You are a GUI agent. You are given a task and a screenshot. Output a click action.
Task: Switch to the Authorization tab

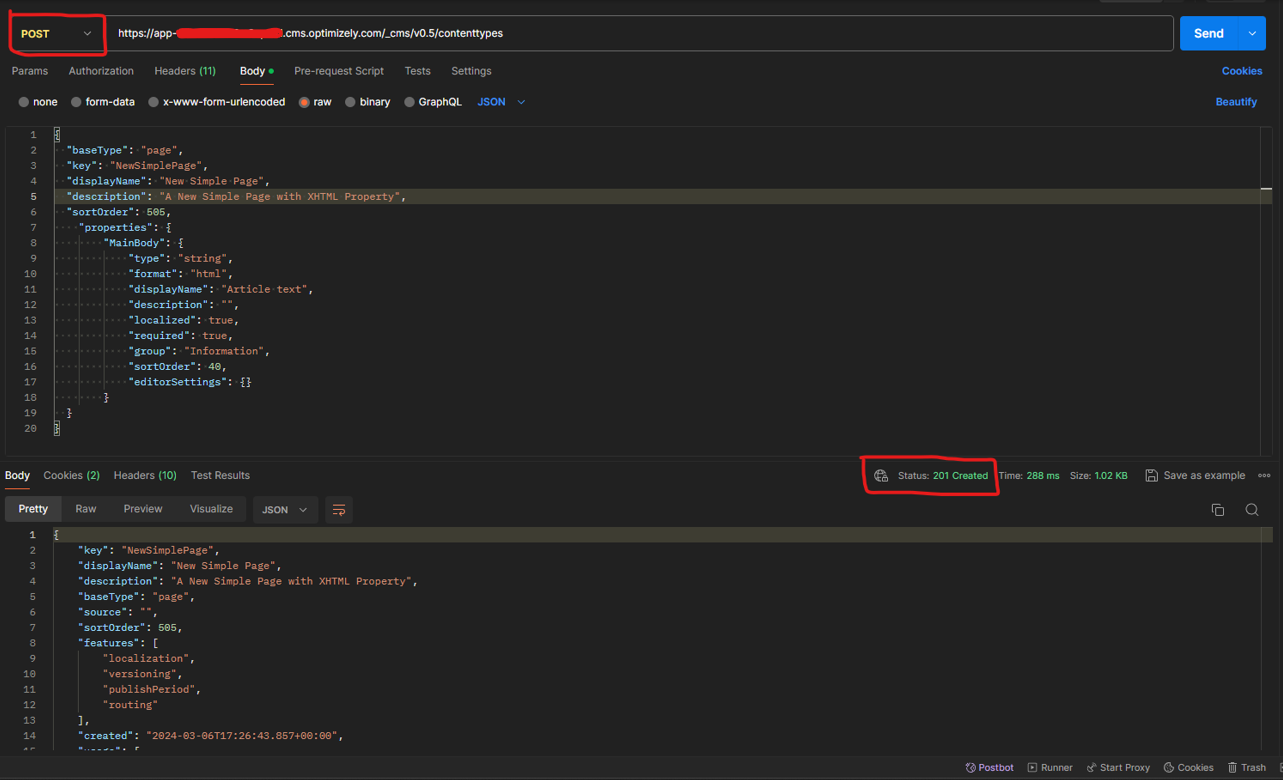[x=101, y=71]
